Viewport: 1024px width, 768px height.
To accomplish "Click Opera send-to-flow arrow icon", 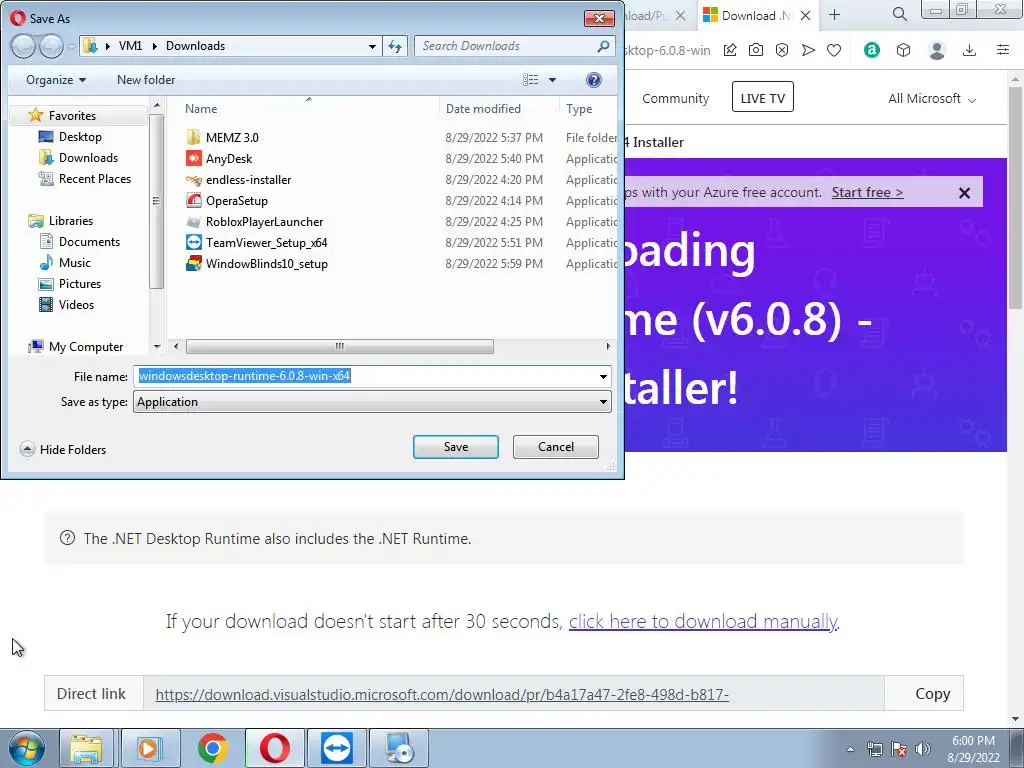I will coord(808,50).
